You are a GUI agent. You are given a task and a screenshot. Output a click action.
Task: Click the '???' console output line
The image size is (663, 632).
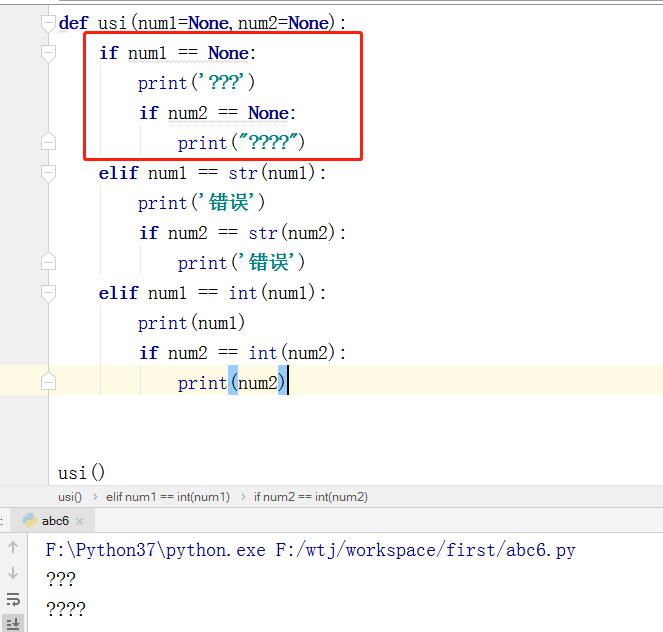point(61,580)
